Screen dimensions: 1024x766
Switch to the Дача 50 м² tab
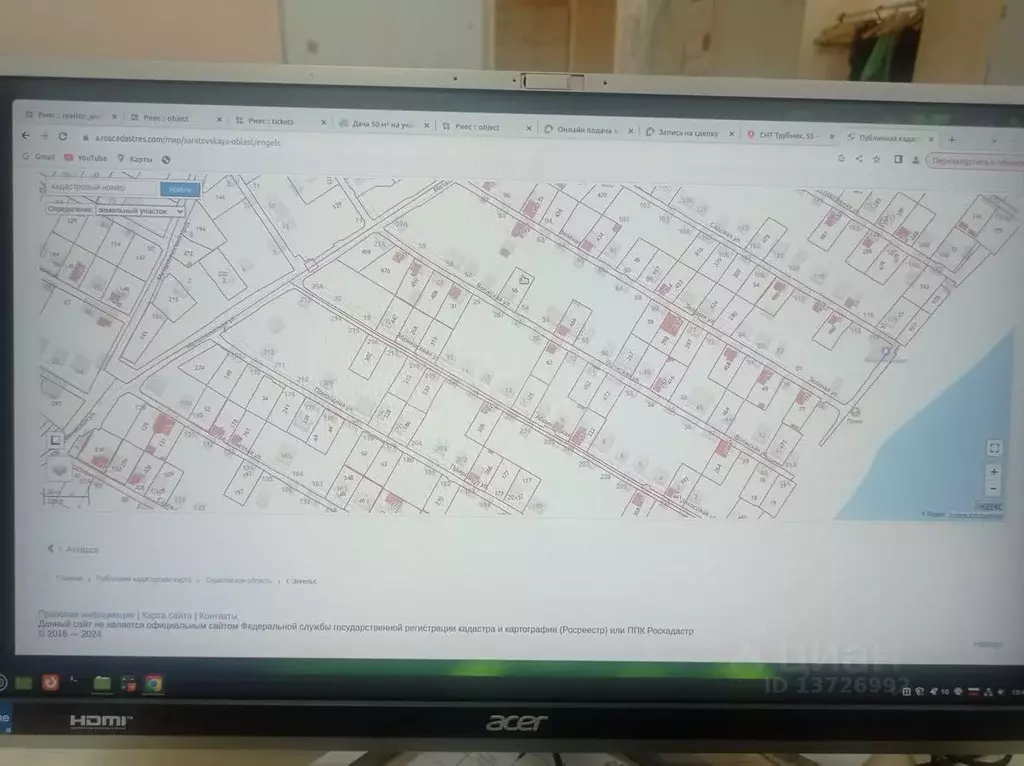click(380, 125)
